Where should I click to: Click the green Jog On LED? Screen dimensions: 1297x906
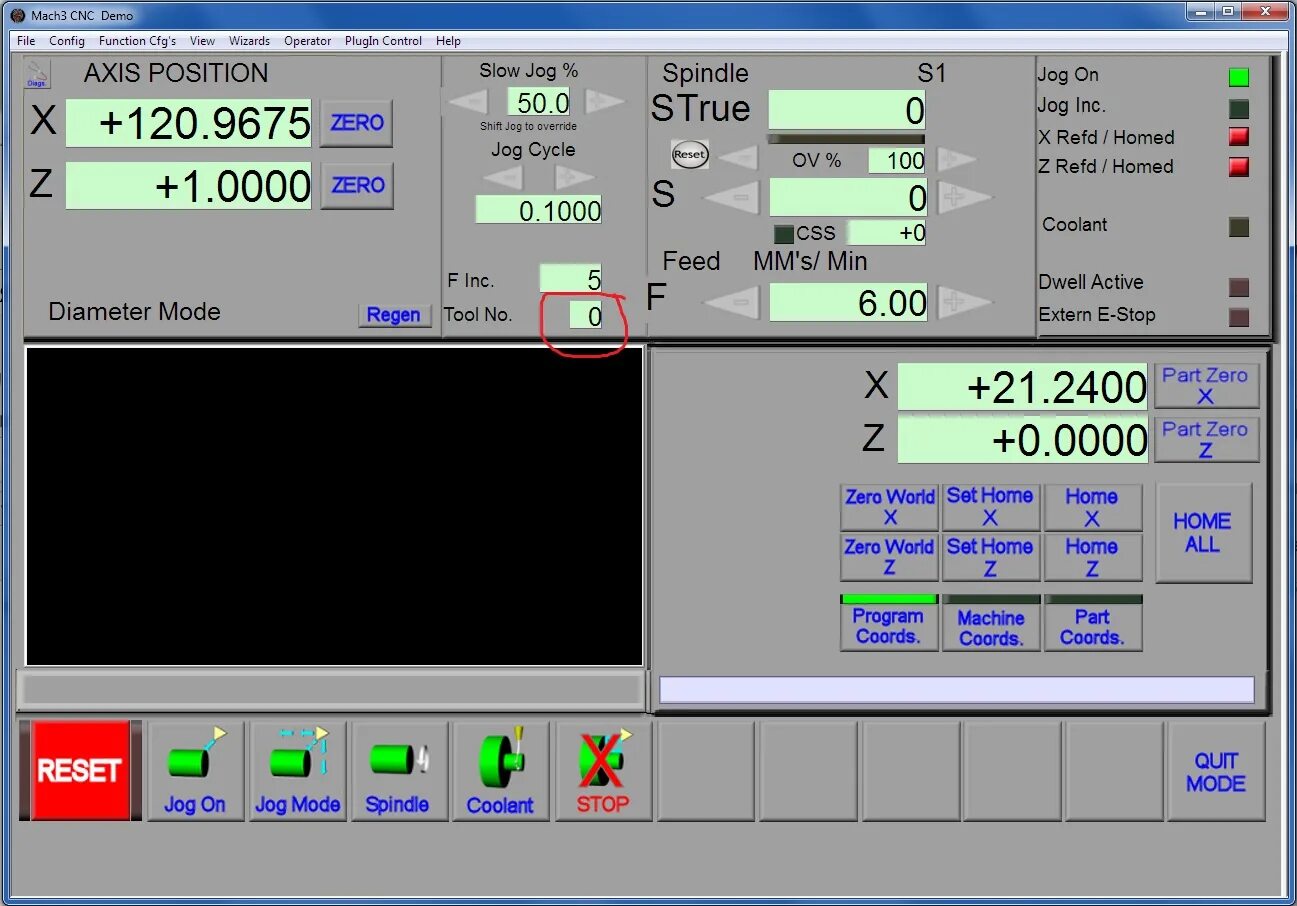pos(1239,77)
